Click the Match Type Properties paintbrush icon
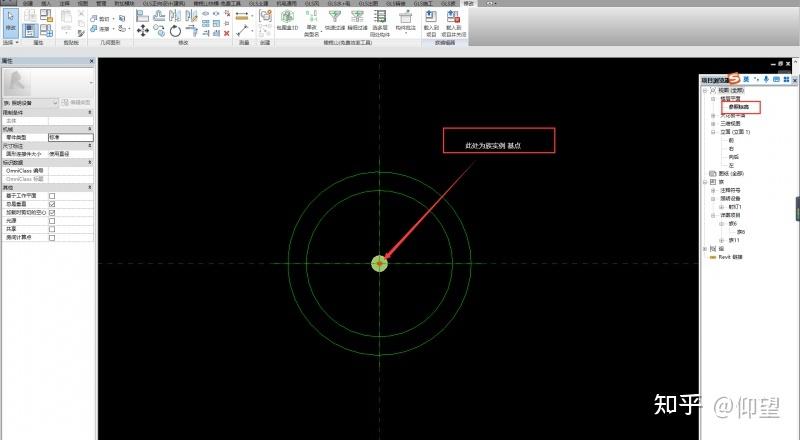 click(x=81, y=33)
